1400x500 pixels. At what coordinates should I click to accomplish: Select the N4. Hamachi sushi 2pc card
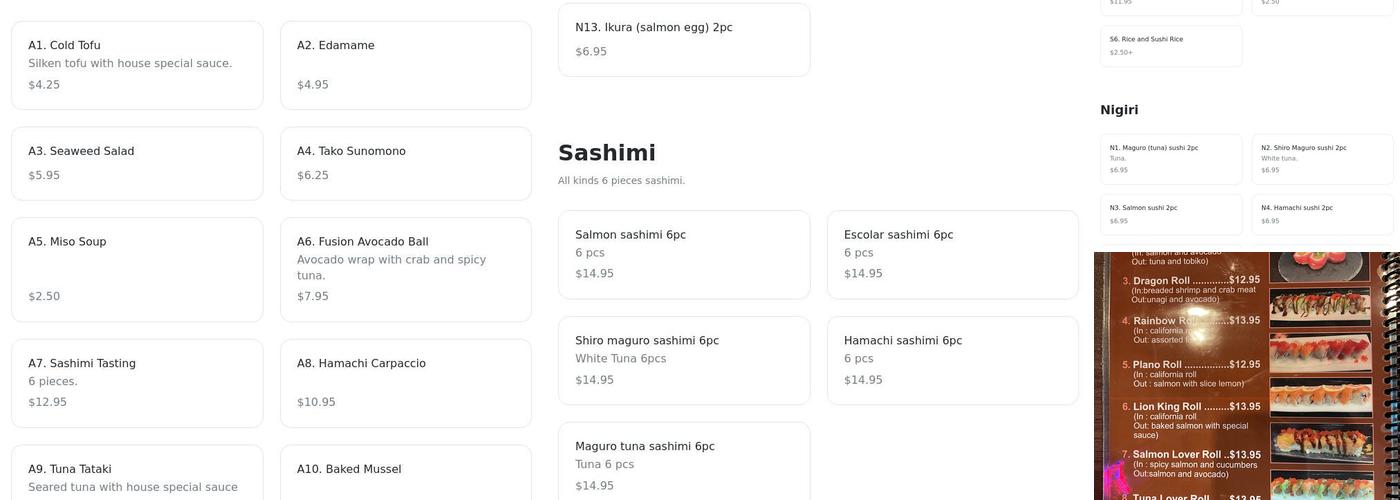(1322, 214)
